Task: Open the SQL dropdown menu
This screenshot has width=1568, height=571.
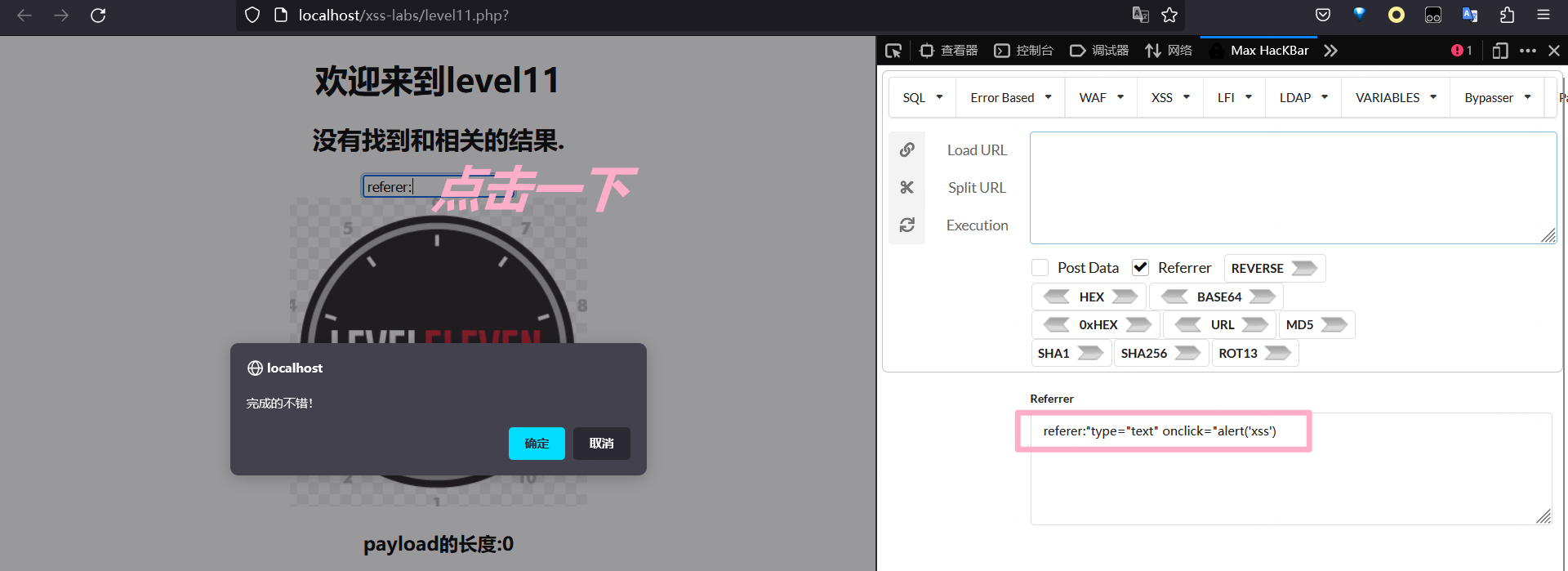Action: (923, 98)
